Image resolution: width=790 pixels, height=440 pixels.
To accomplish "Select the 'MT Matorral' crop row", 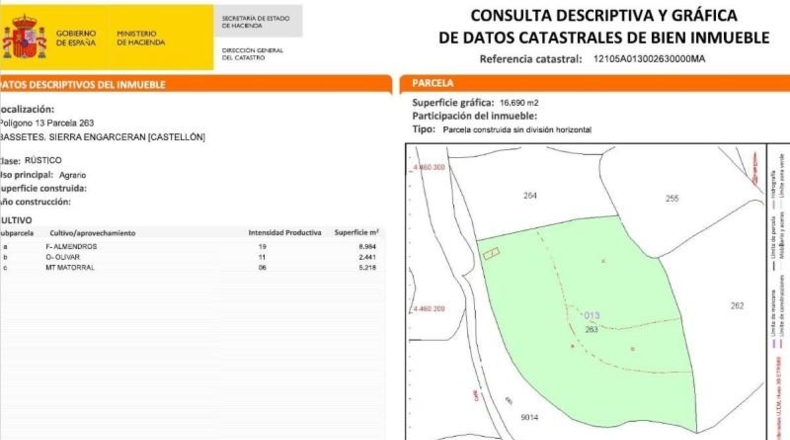I will [x=191, y=268].
